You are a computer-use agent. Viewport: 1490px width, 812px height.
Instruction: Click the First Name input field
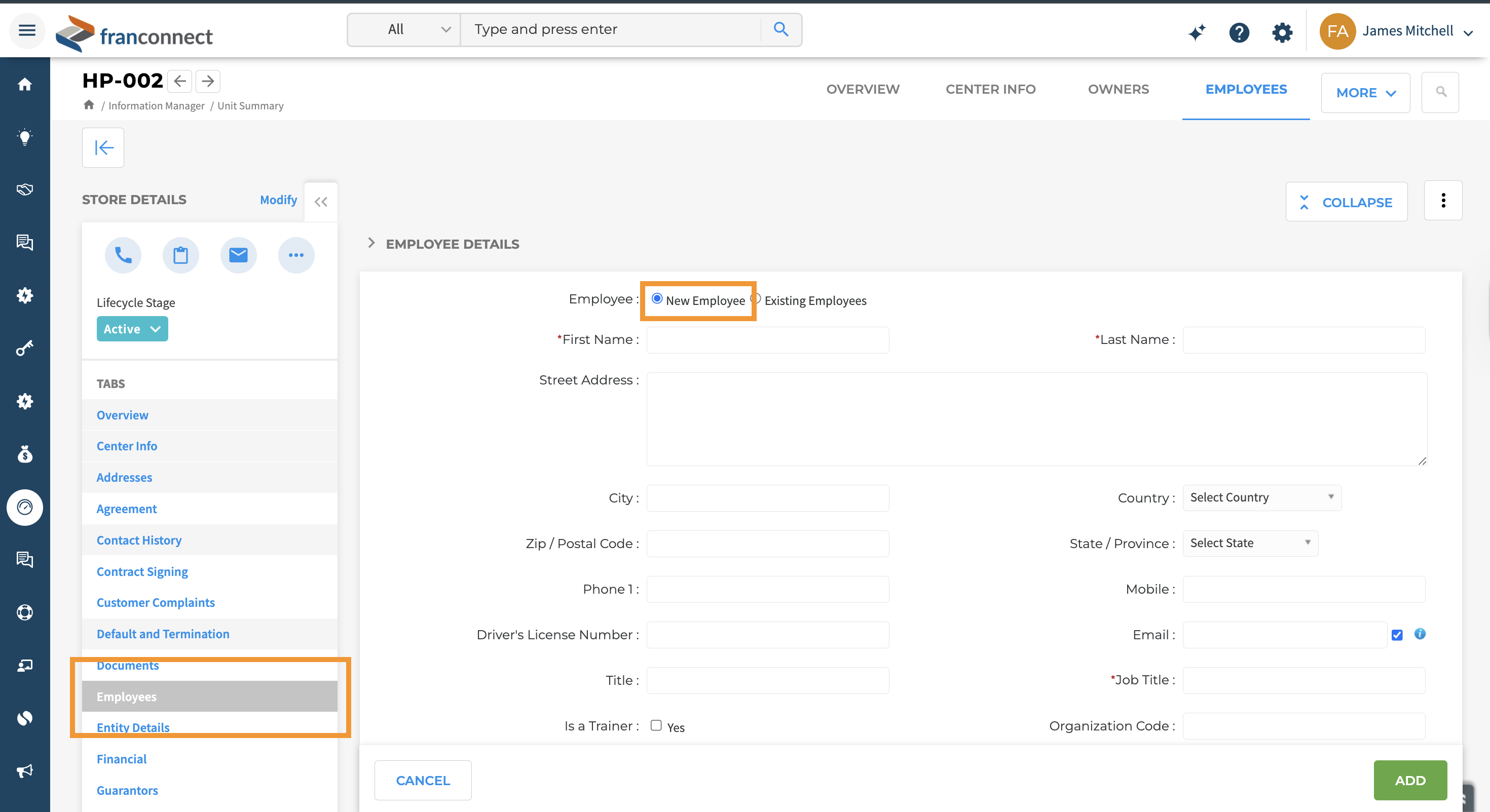pos(767,340)
